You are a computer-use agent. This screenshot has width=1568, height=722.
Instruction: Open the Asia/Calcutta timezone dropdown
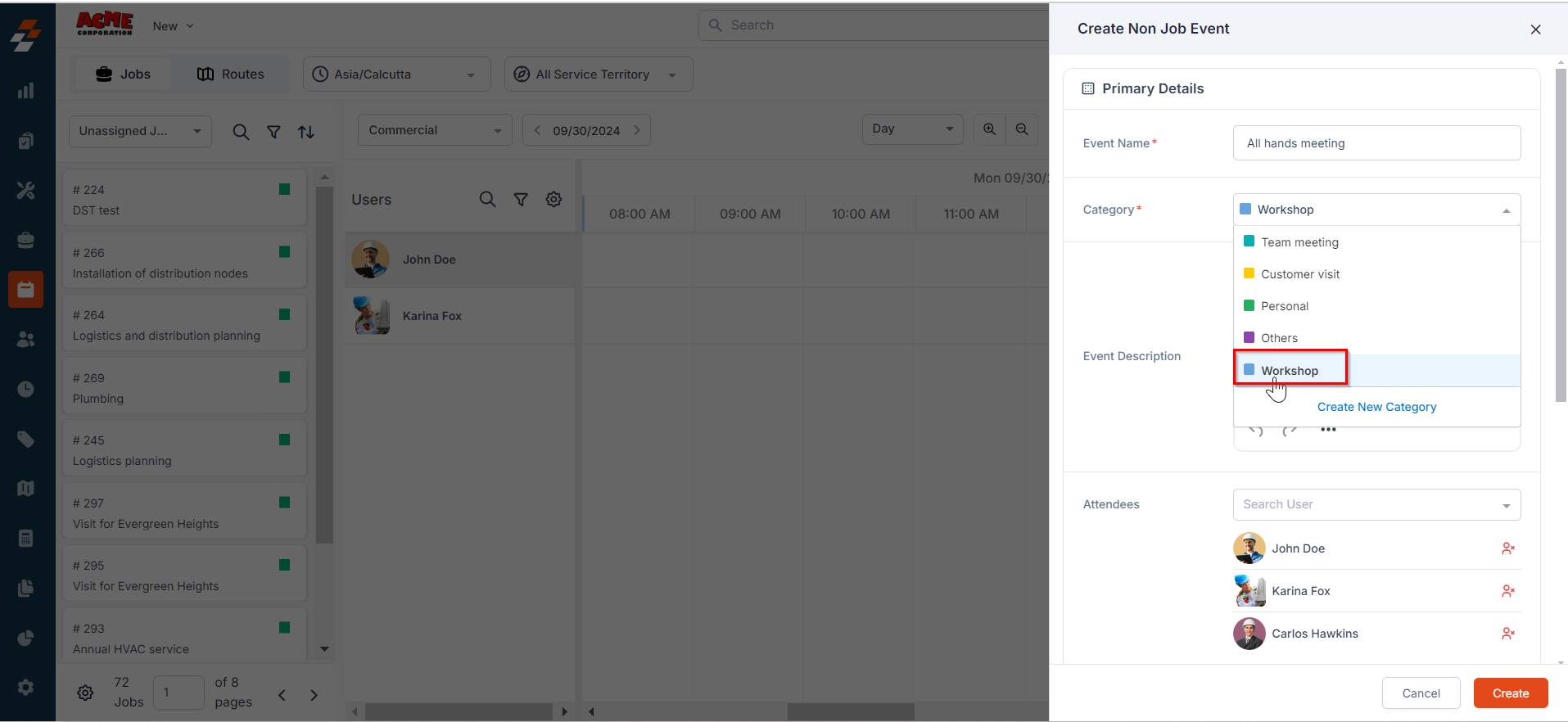point(397,74)
